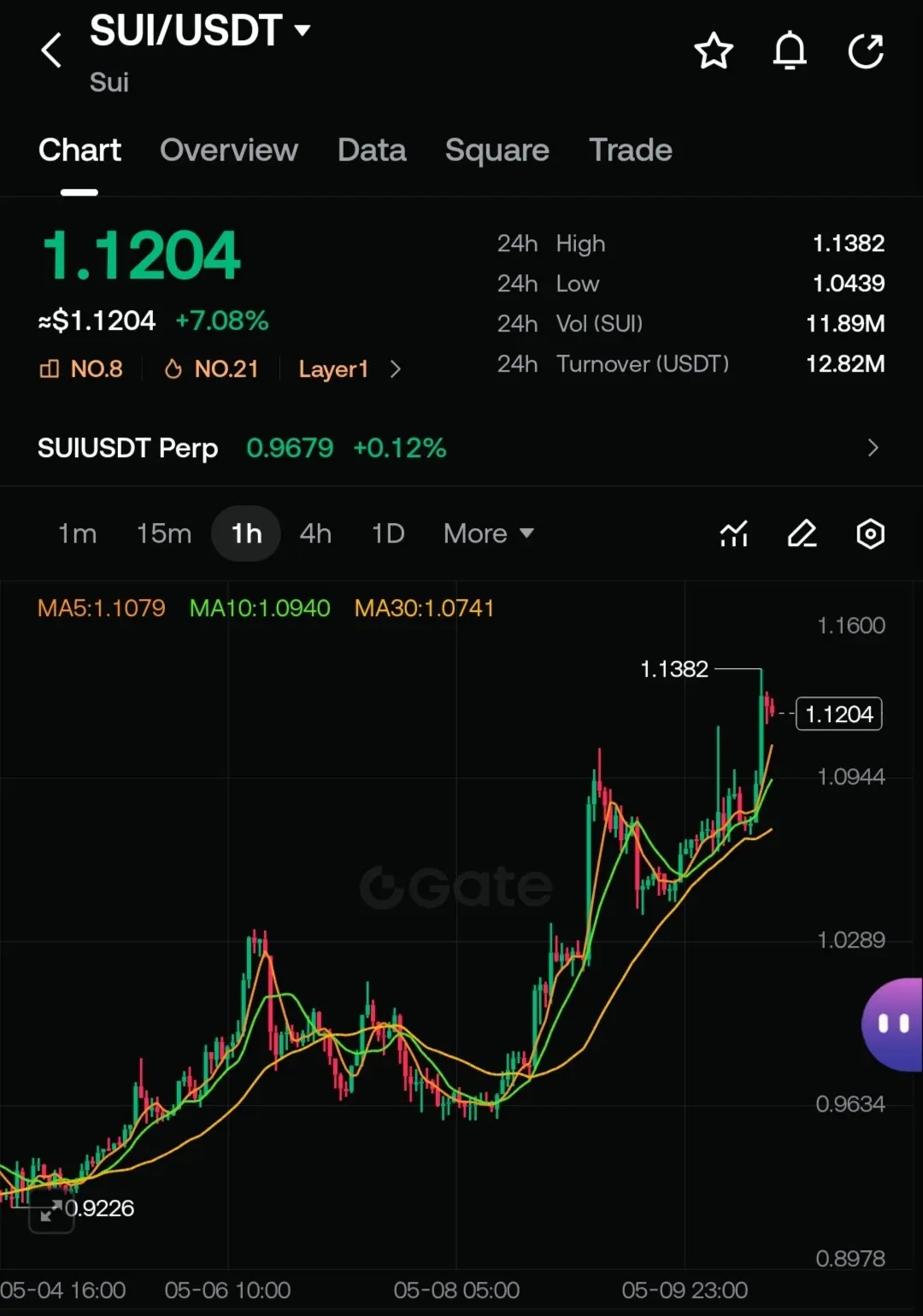Viewport: 923px width, 1316px height.
Task: Tap the ≈$1.1204 USD price
Action: click(x=97, y=321)
